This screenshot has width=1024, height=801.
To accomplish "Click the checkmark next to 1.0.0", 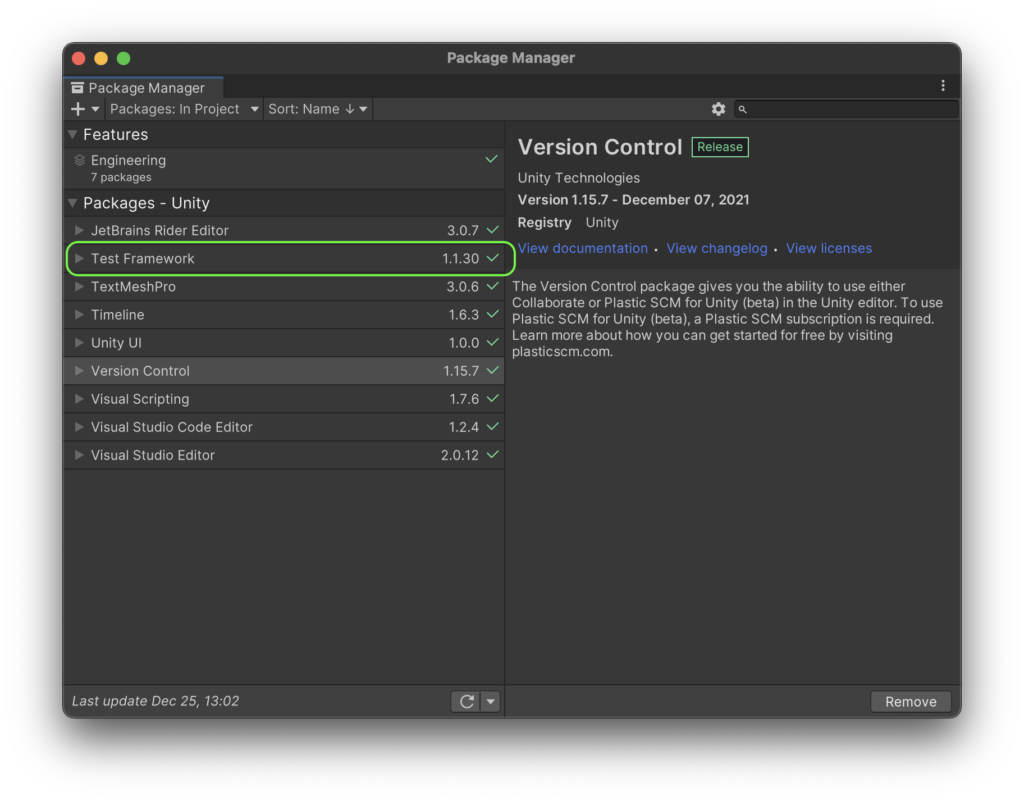I will click(x=493, y=342).
